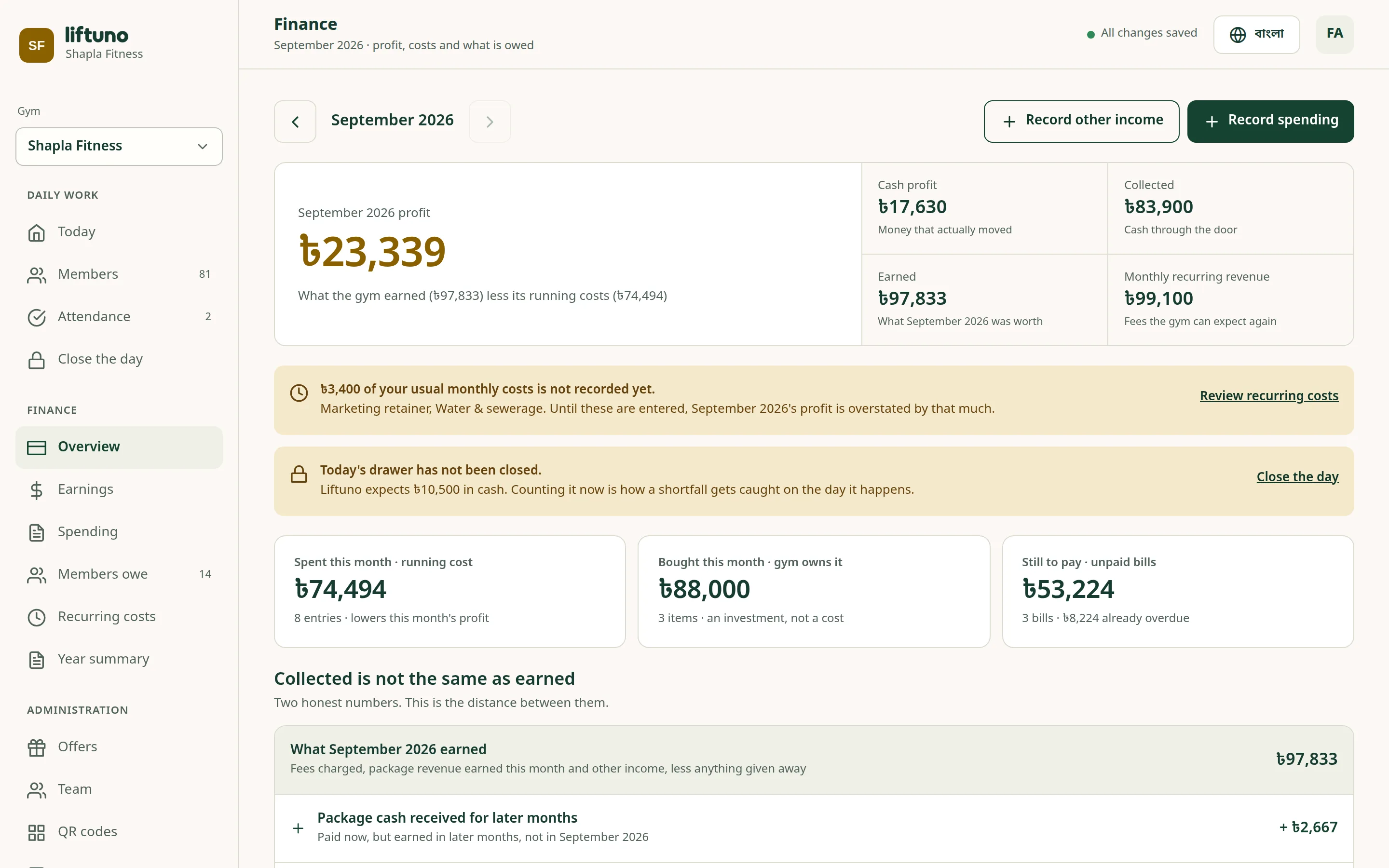This screenshot has height=868, width=1389.
Task: Click the Collected ৳83,900 tile
Action: click(1231, 208)
